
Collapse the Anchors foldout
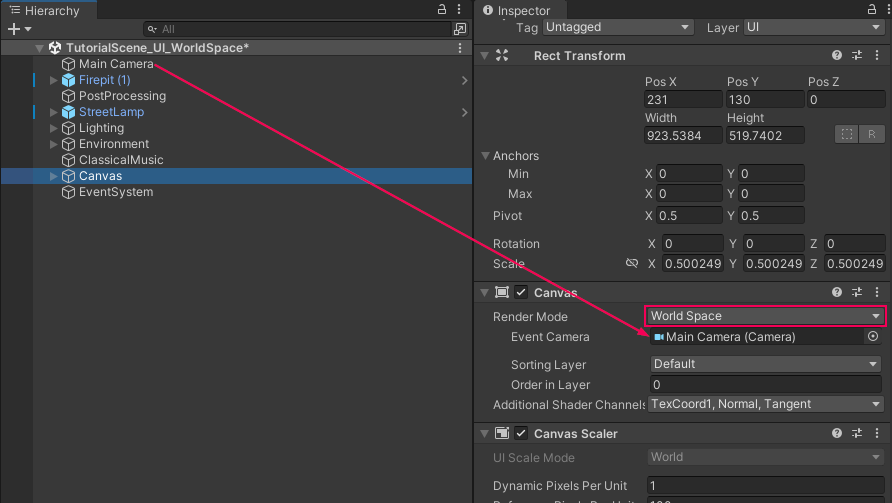pyautogui.click(x=485, y=156)
